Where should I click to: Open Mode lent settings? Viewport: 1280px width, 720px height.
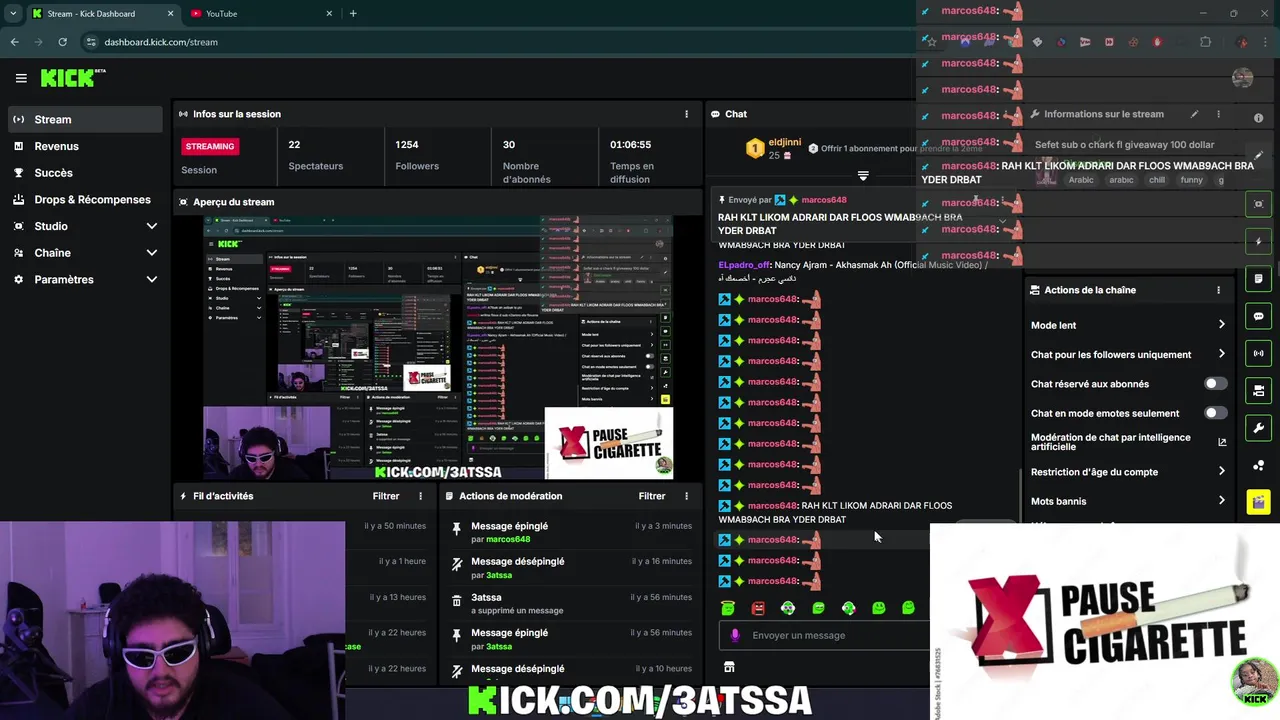[x=1128, y=325]
